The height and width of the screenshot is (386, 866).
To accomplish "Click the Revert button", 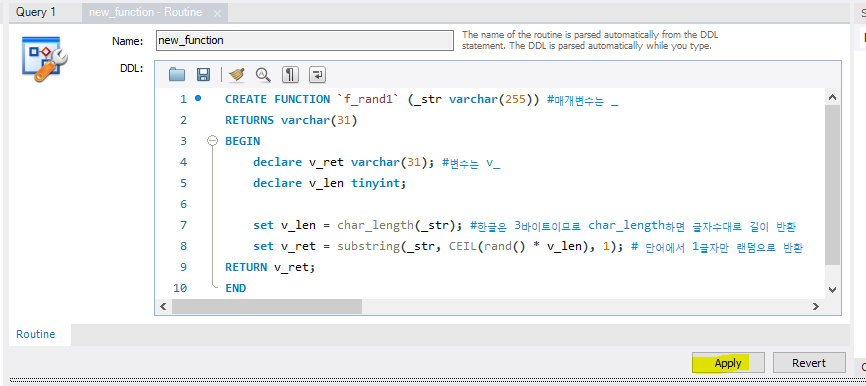I will coord(809,363).
